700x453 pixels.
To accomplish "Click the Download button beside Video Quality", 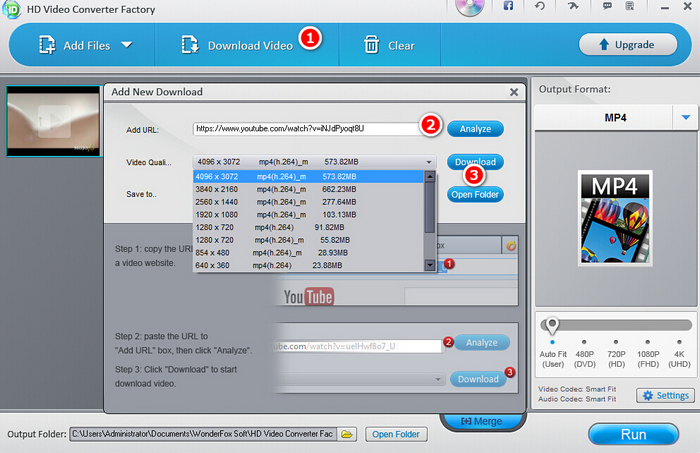I will pos(475,162).
